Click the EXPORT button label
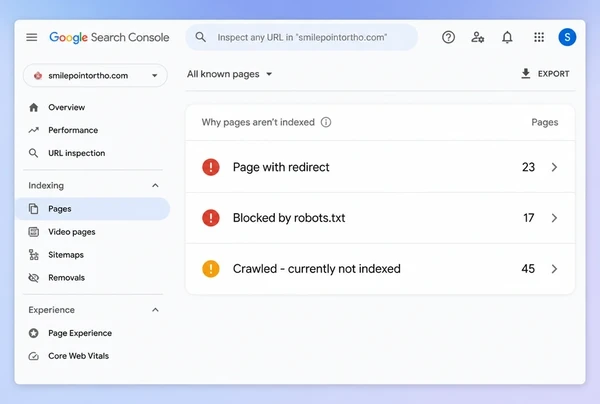600x404 pixels. pos(553,73)
